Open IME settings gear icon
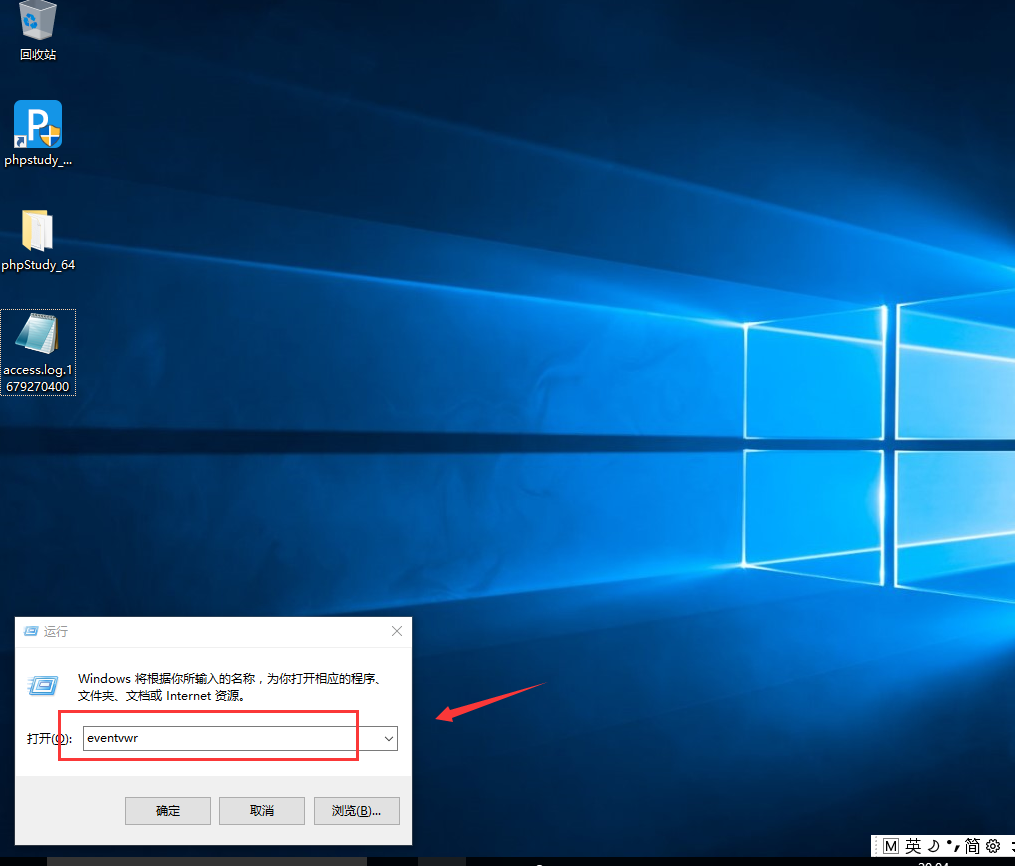1015x866 pixels. (992, 846)
